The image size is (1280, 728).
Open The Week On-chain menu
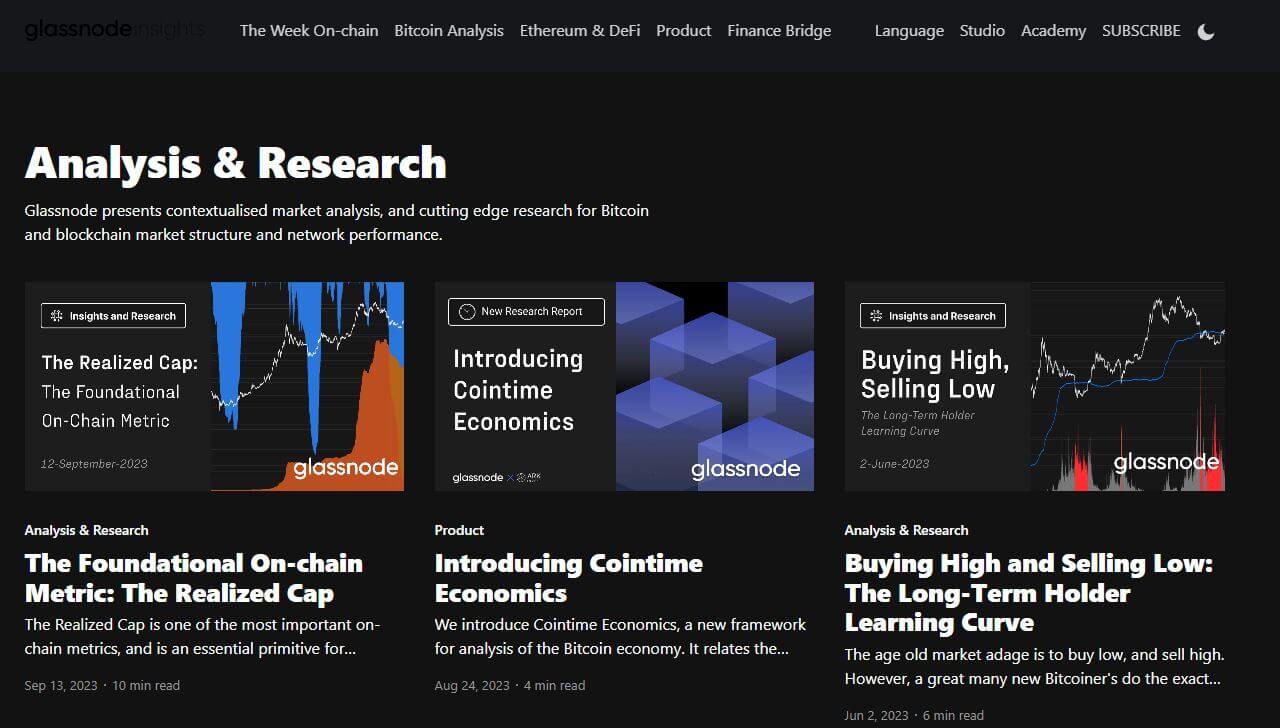[309, 31]
